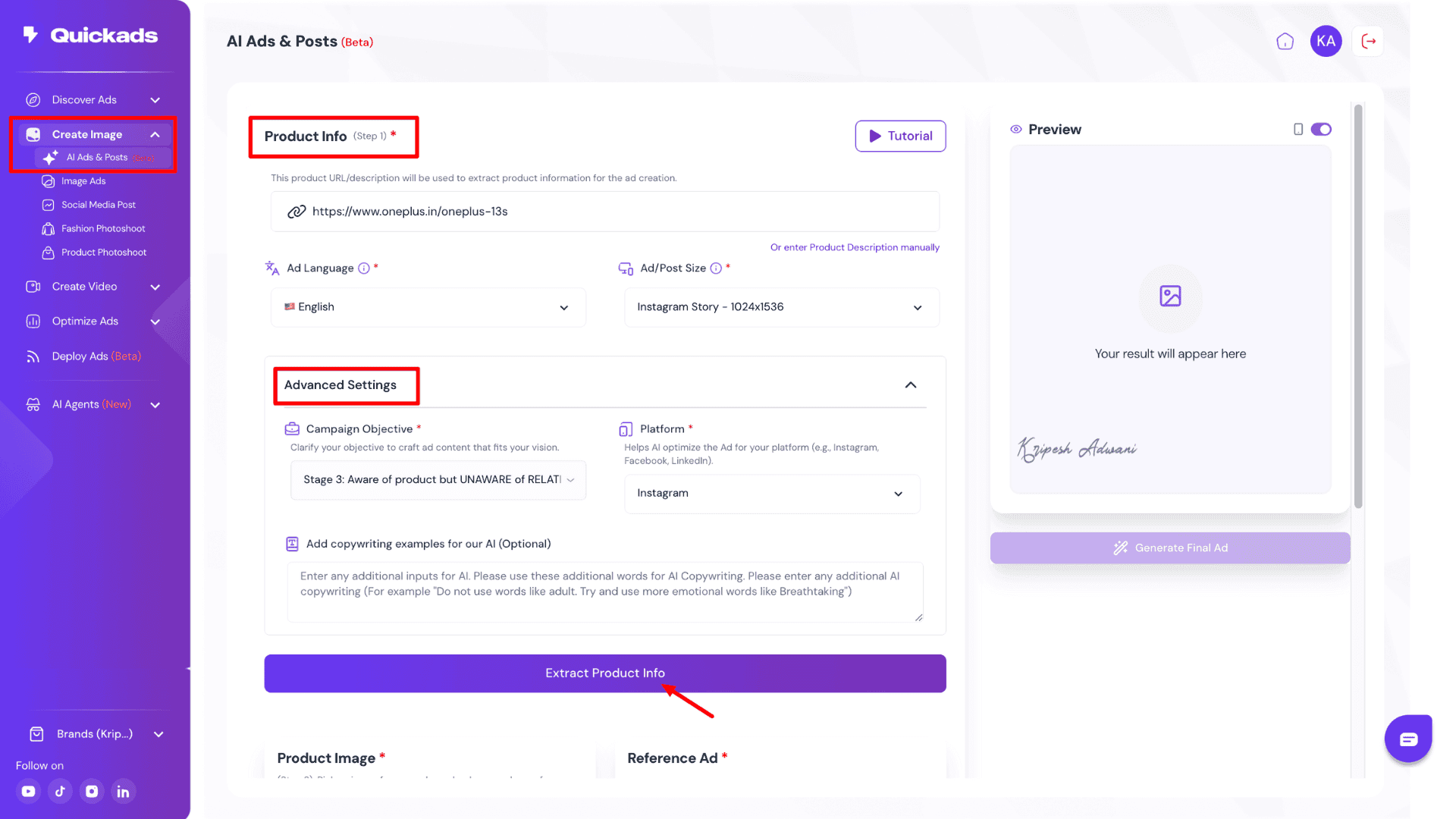The height and width of the screenshot is (819, 1456).
Task: Open Image Ads in sidebar
Action: 83,181
